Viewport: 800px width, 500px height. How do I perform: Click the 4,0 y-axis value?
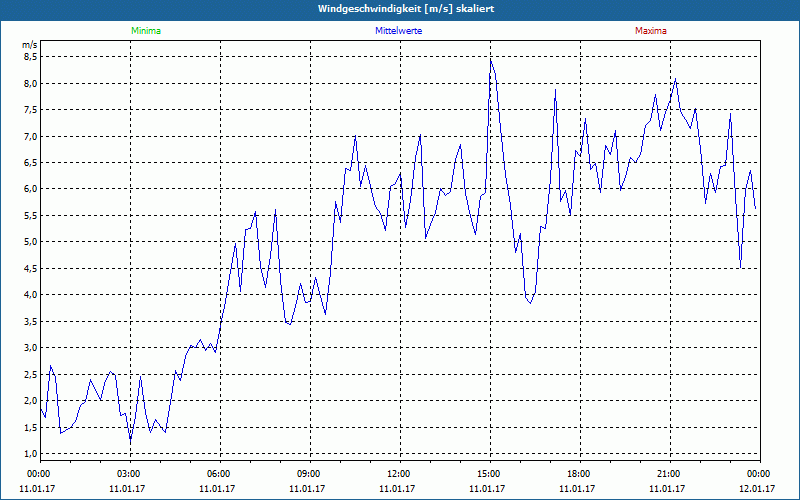(31, 295)
